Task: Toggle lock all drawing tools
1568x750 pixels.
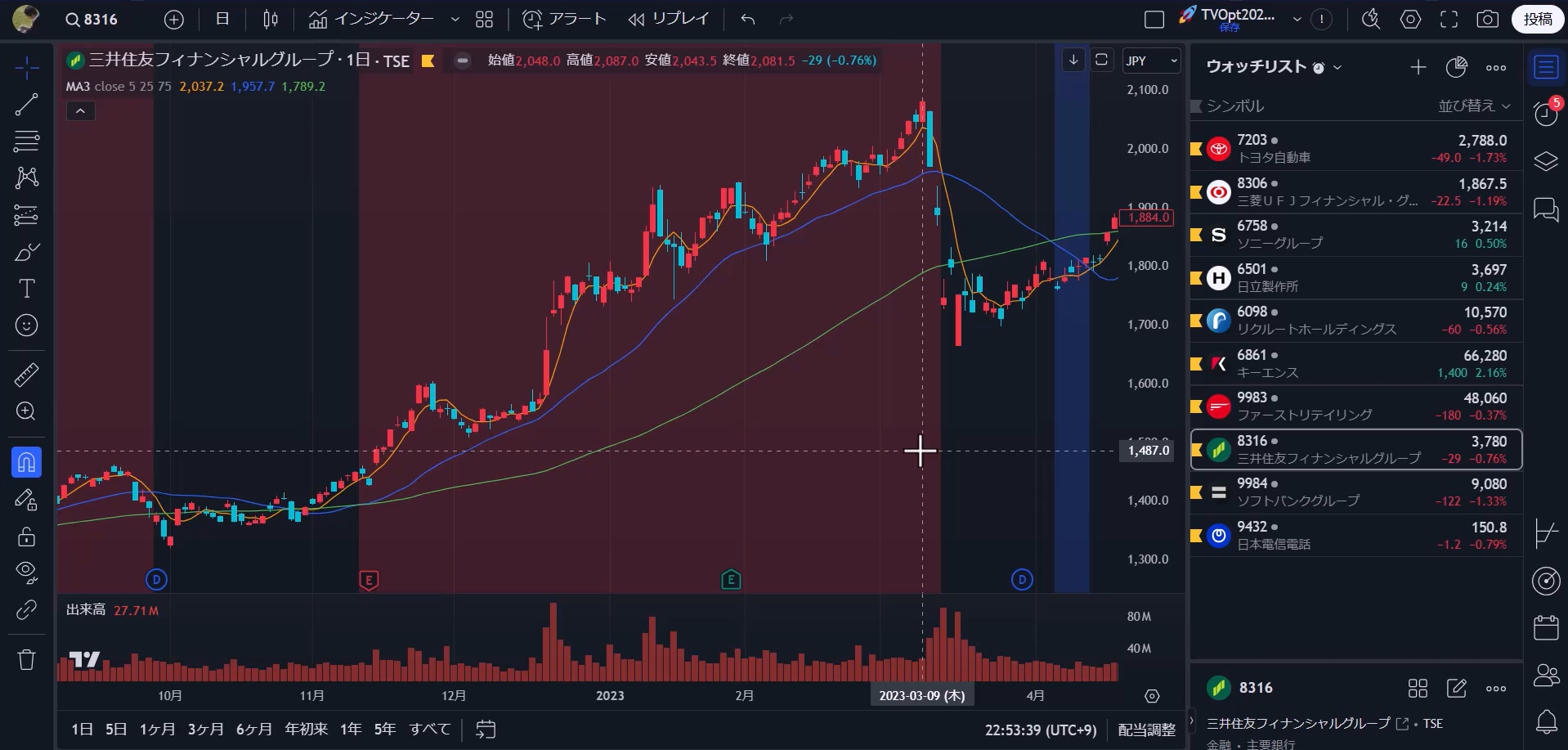Action: click(26, 537)
